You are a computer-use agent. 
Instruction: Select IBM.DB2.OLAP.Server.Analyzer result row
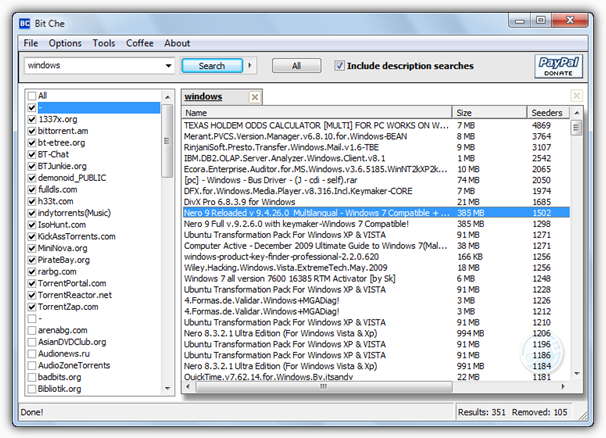(x=376, y=158)
